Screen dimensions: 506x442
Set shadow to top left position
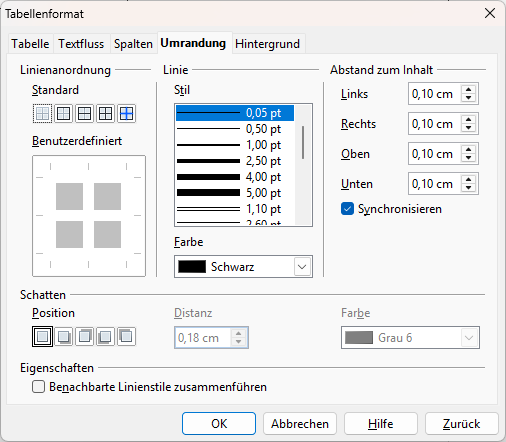pos(126,337)
